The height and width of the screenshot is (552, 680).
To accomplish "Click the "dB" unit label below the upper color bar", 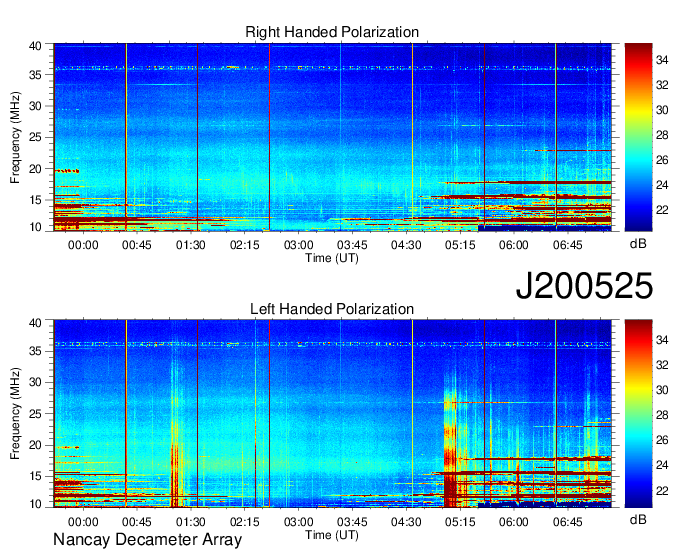I will pos(638,244).
